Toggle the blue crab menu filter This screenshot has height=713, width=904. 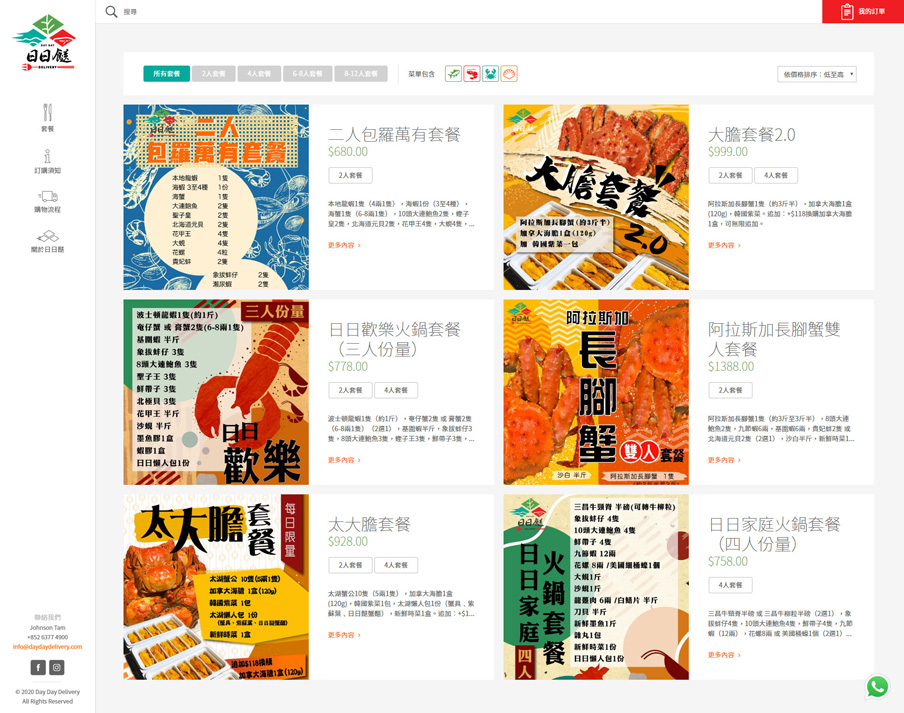(x=490, y=74)
